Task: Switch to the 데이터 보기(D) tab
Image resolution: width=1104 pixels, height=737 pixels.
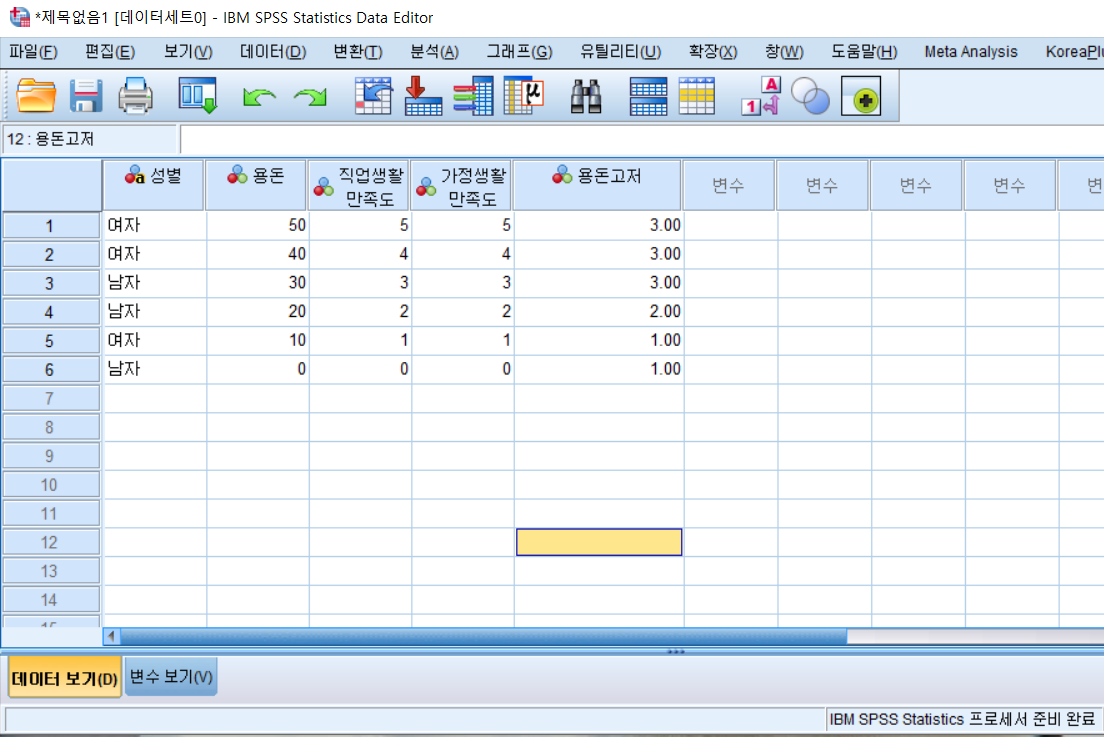Action: click(x=64, y=678)
